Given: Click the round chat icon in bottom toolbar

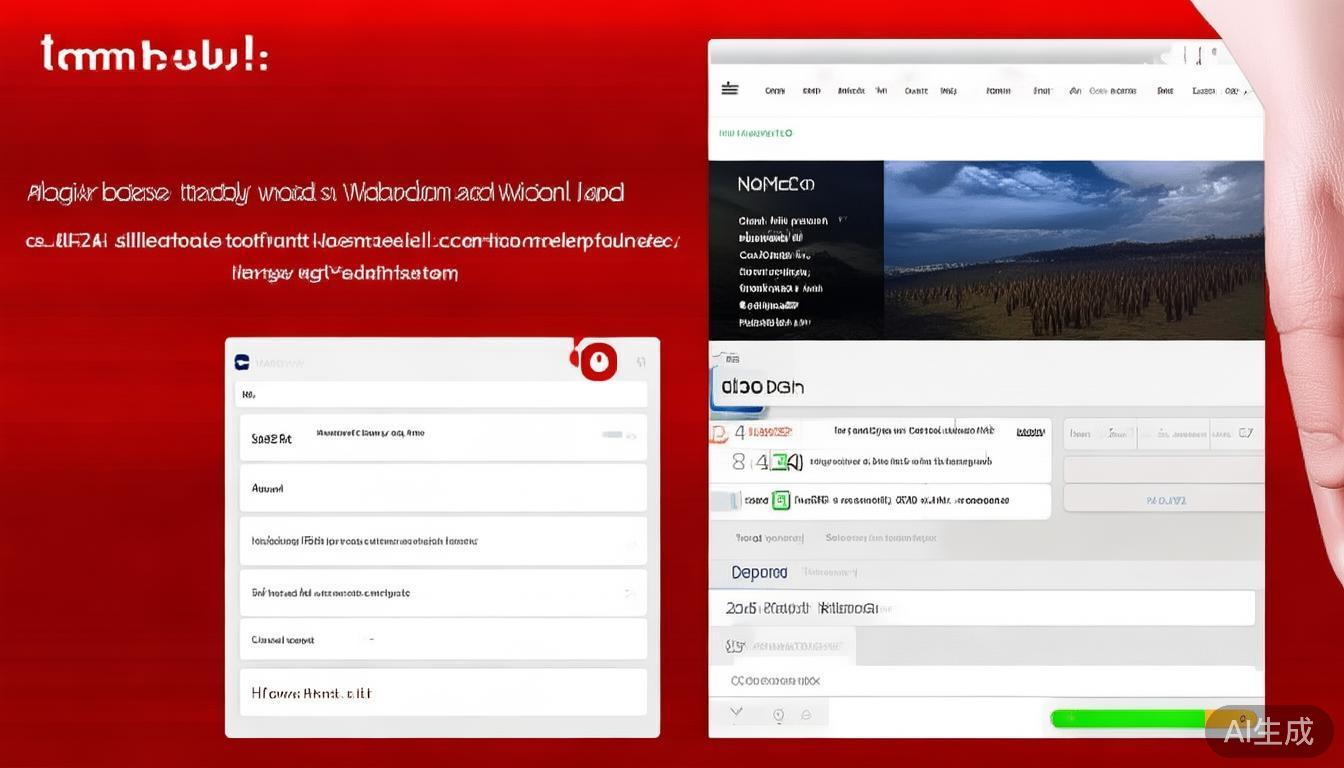Looking at the screenshot, I should click(x=806, y=716).
